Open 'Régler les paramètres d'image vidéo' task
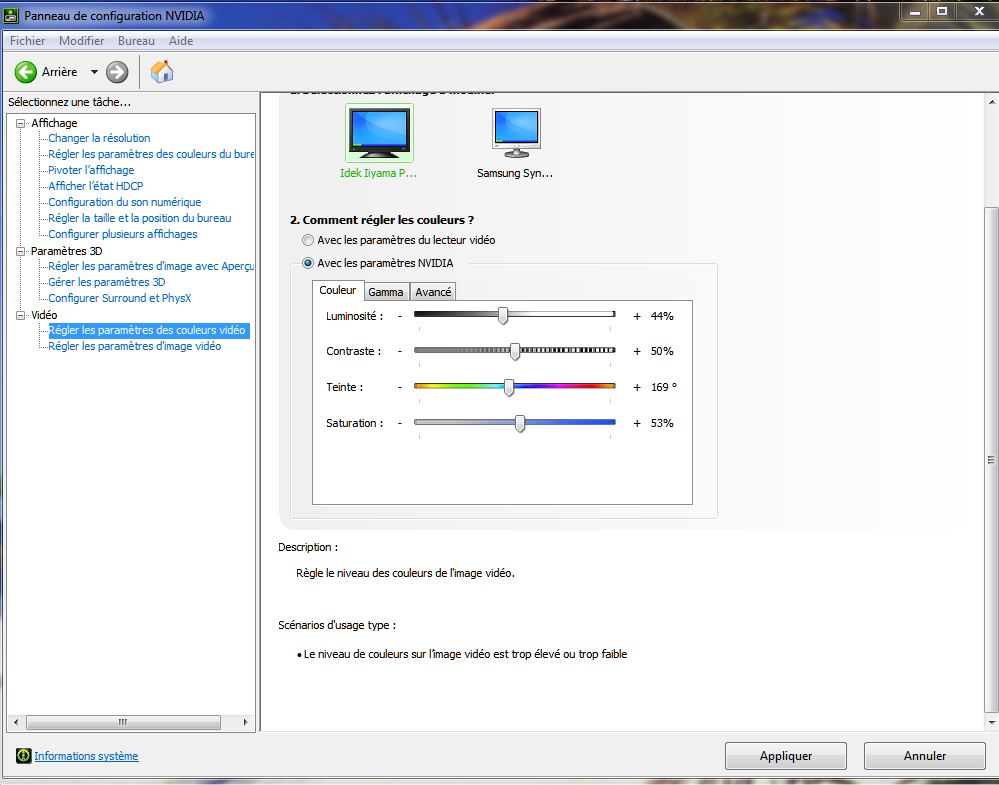The height and width of the screenshot is (785, 999). [x=135, y=346]
